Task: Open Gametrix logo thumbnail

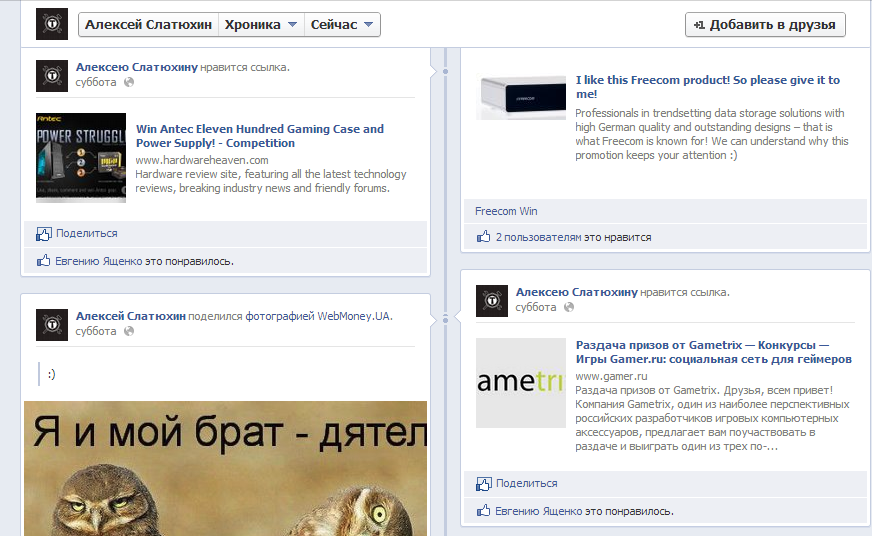Action: pos(521,383)
